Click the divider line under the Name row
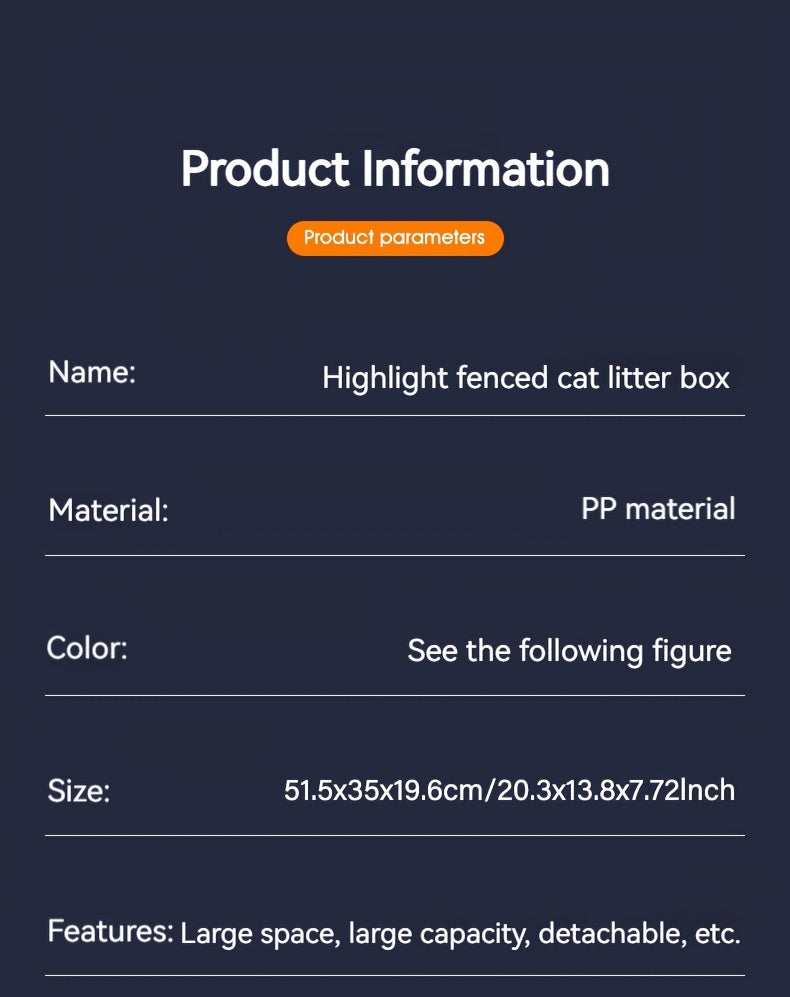 pos(395,415)
